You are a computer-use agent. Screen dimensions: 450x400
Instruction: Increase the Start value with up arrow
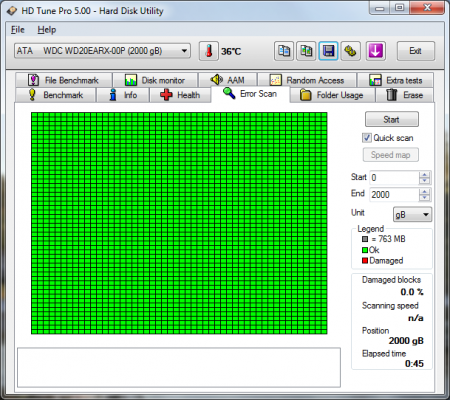click(425, 174)
